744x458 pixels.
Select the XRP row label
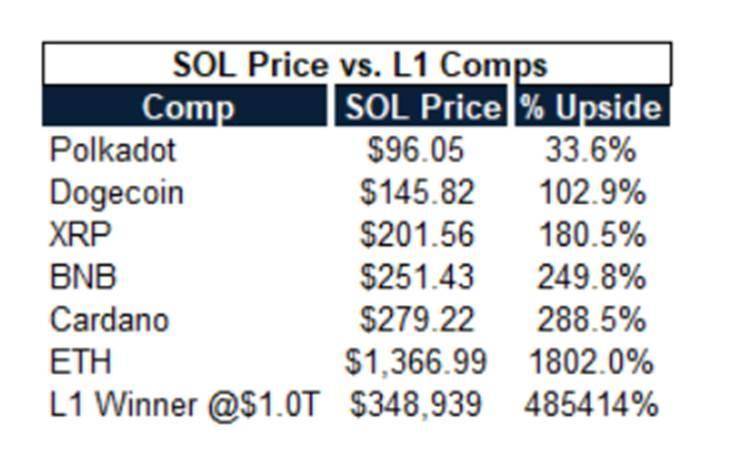coord(80,234)
